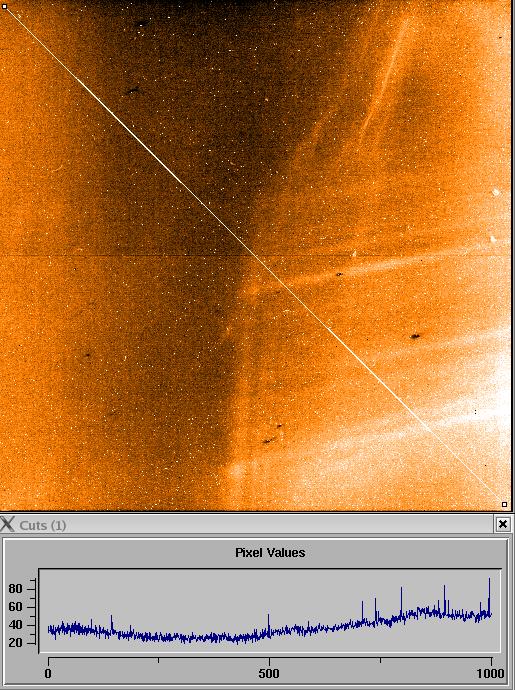This screenshot has height=690, width=515.
Task: Click the large dark spot right of cut line
Action: [x=415, y=336]
